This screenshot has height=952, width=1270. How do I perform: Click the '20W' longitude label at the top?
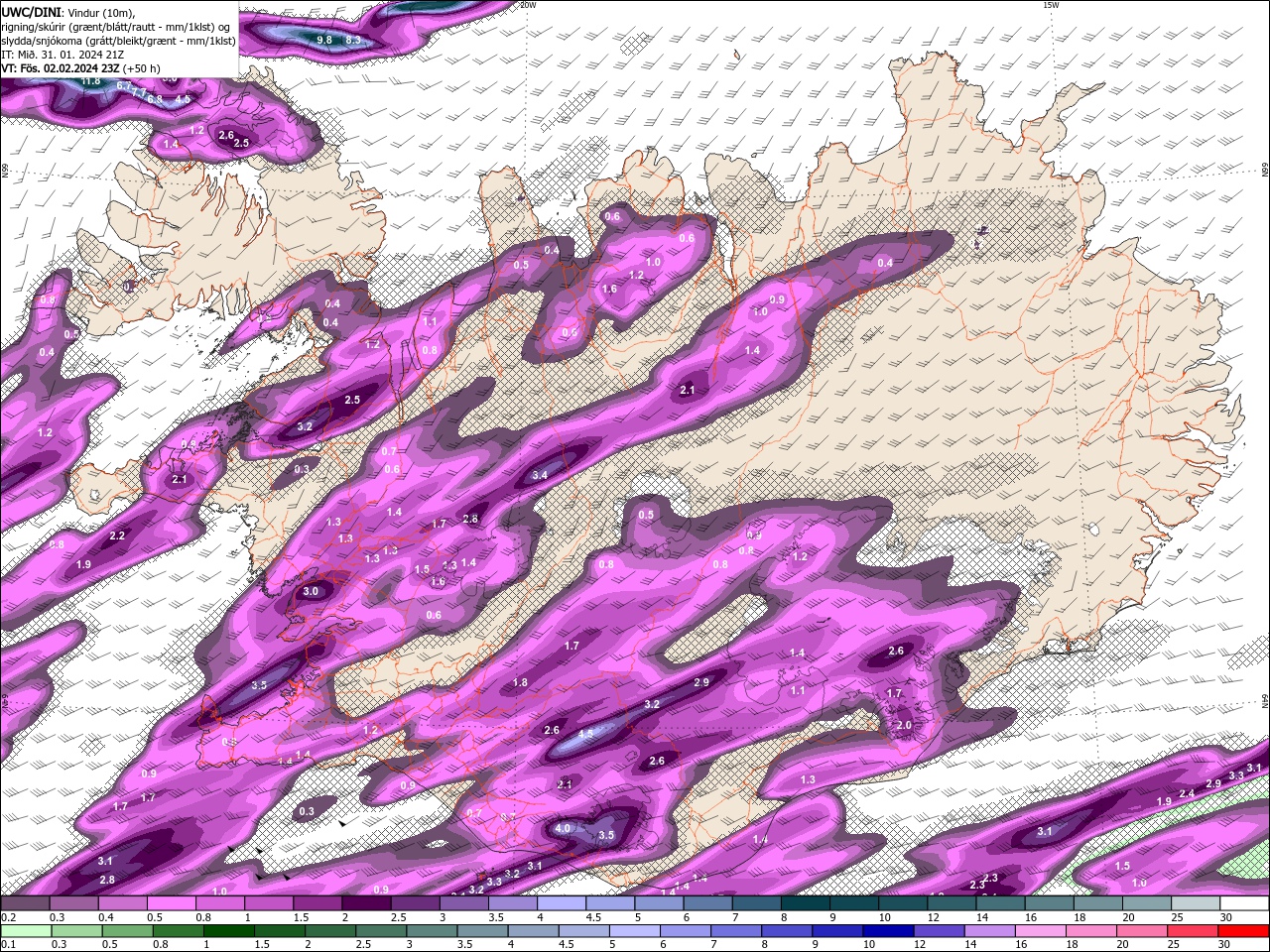527,5
